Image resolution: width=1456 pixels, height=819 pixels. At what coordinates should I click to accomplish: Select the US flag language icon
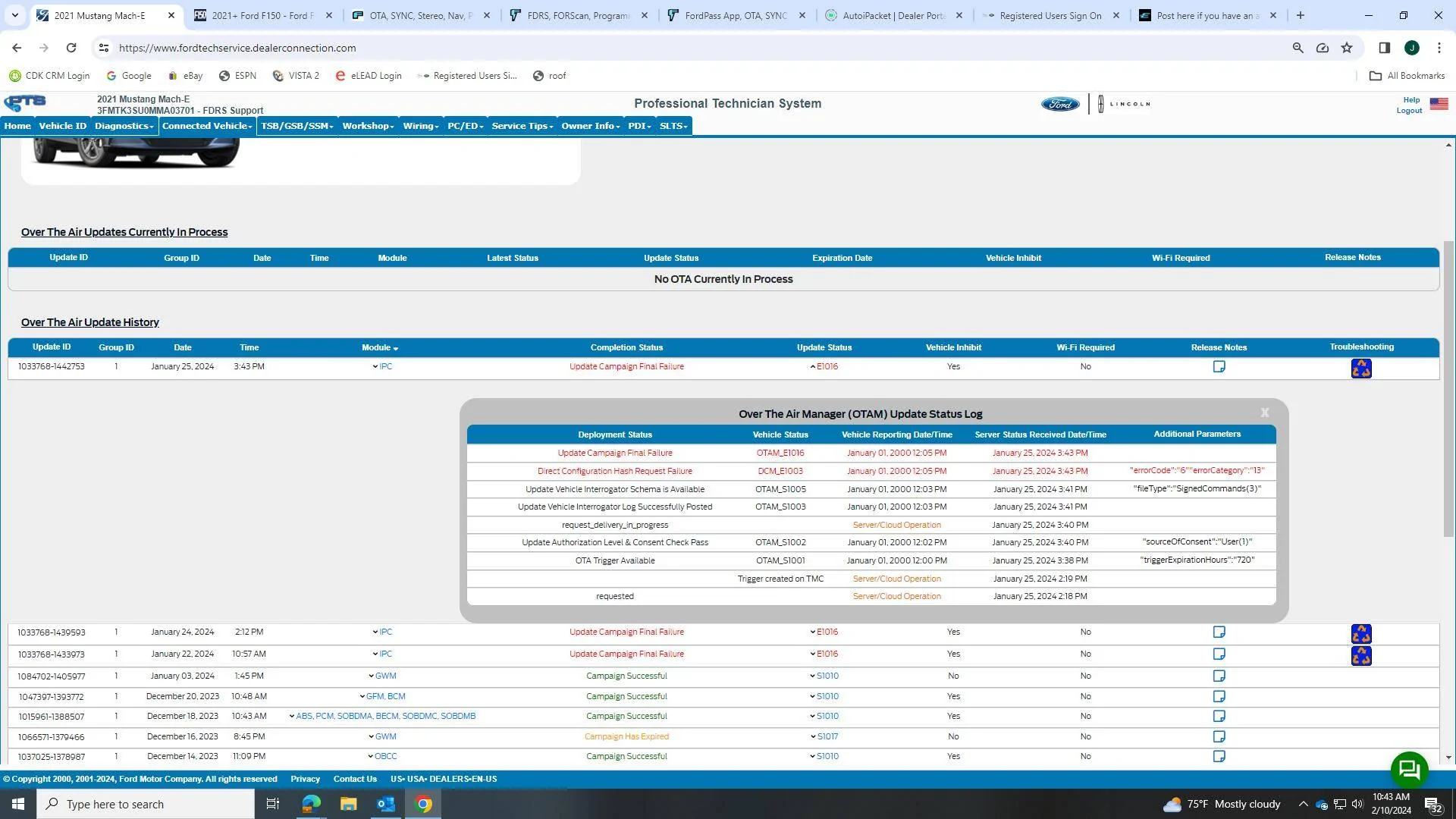pyautogui.click(x=1439, y=104)
